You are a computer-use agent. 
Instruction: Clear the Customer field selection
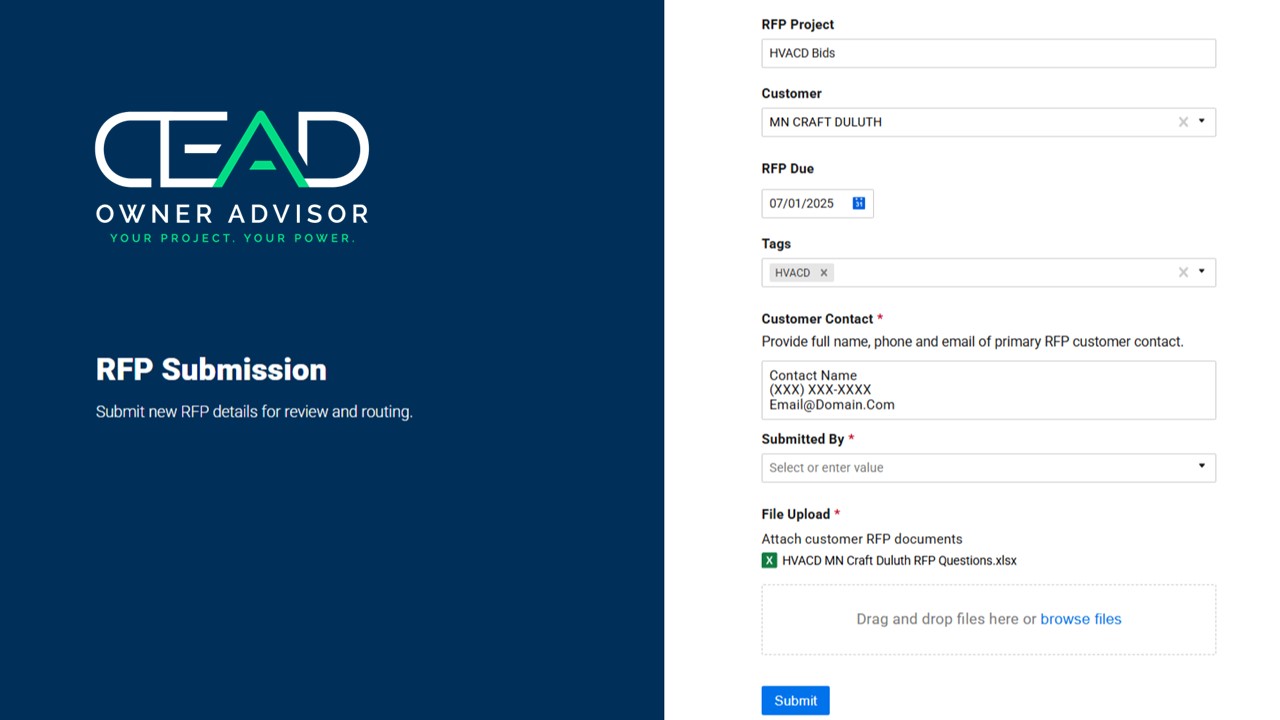point(1183,122)
